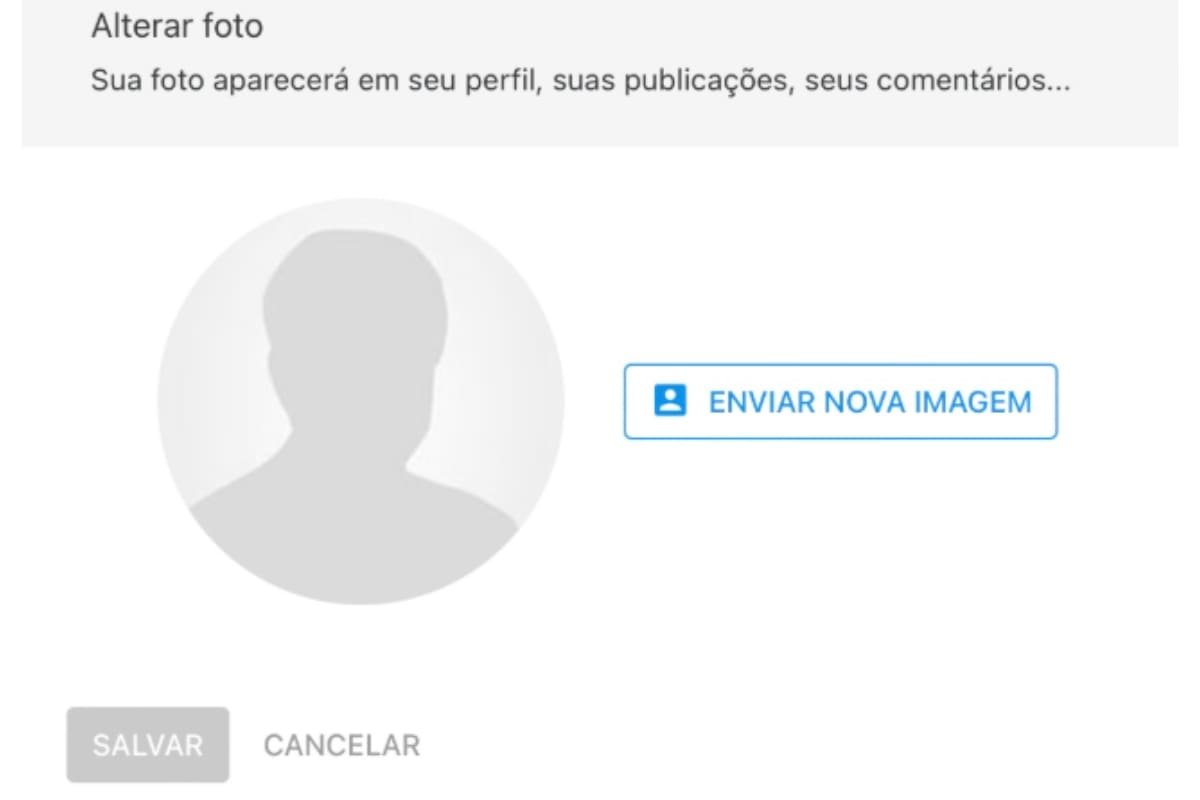Click the ENVIAR NOVA IMAGEM button
This screenshot has width=1200, height=800.
point(841,401)
